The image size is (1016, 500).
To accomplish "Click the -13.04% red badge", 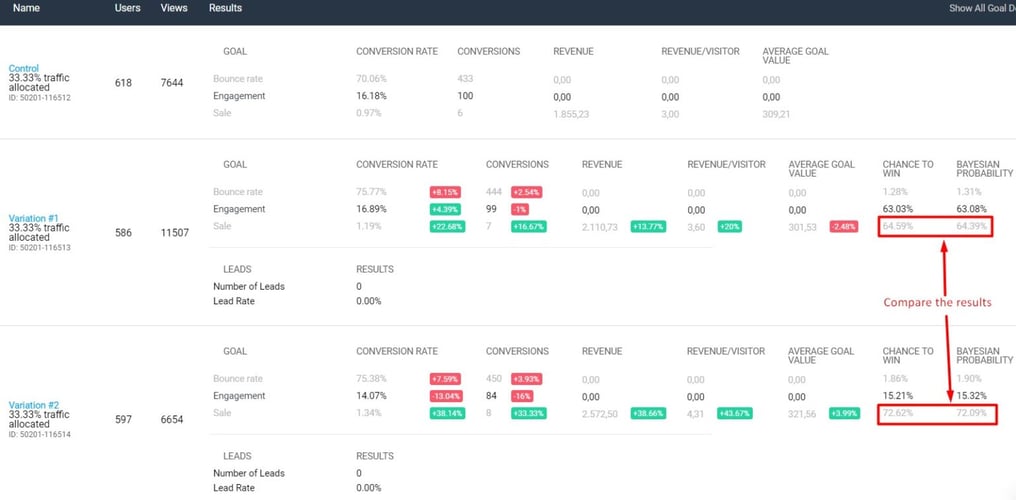I will pyautogui.click(x=447, y=396).
